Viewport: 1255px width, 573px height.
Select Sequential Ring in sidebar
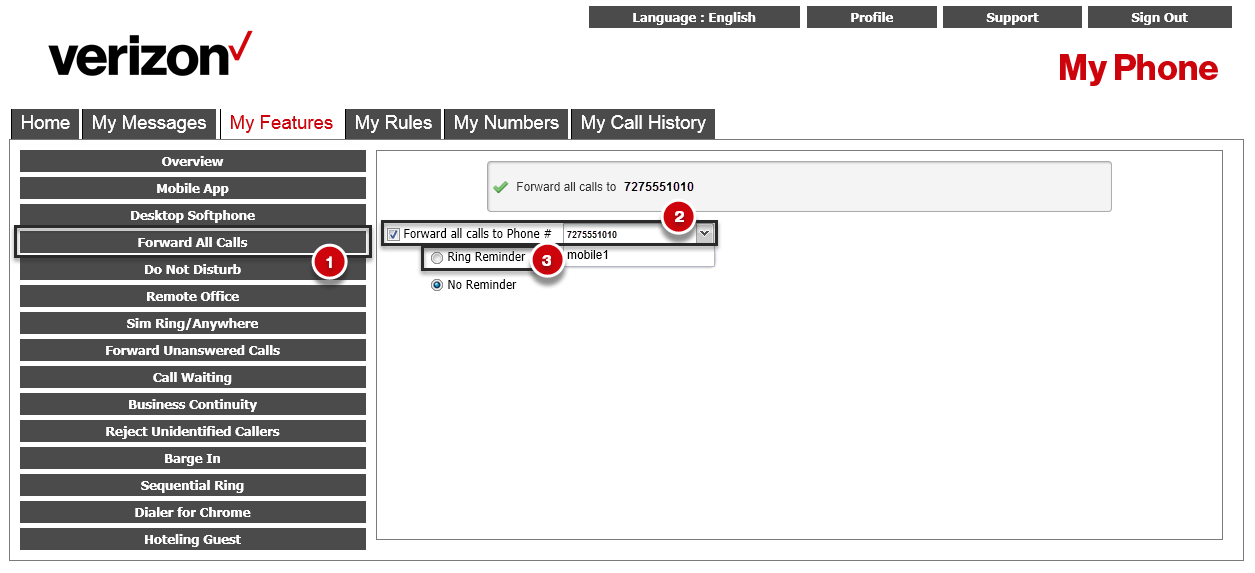193,485
